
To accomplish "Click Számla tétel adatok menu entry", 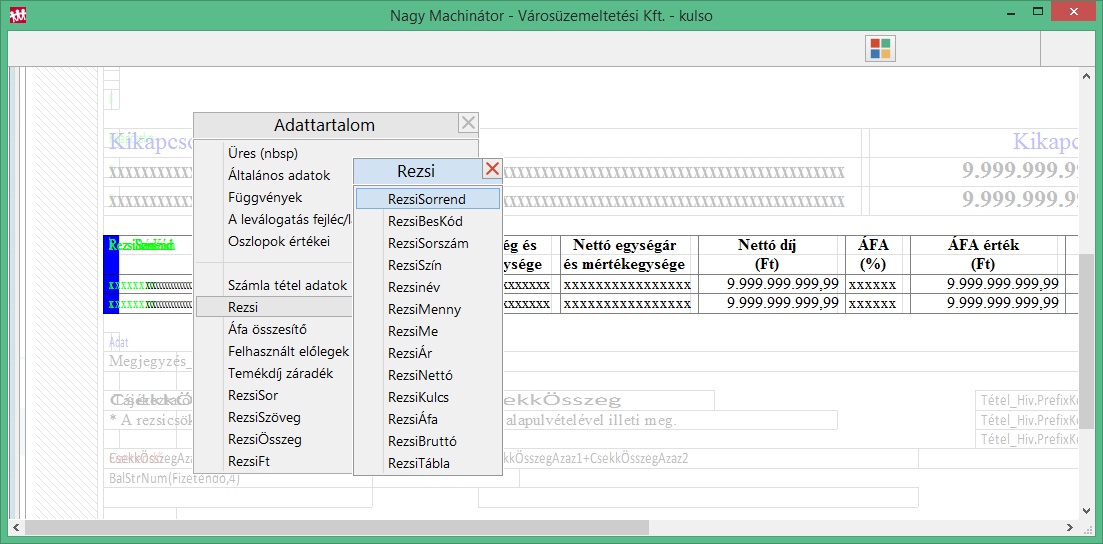I will (x=287, y=285).
